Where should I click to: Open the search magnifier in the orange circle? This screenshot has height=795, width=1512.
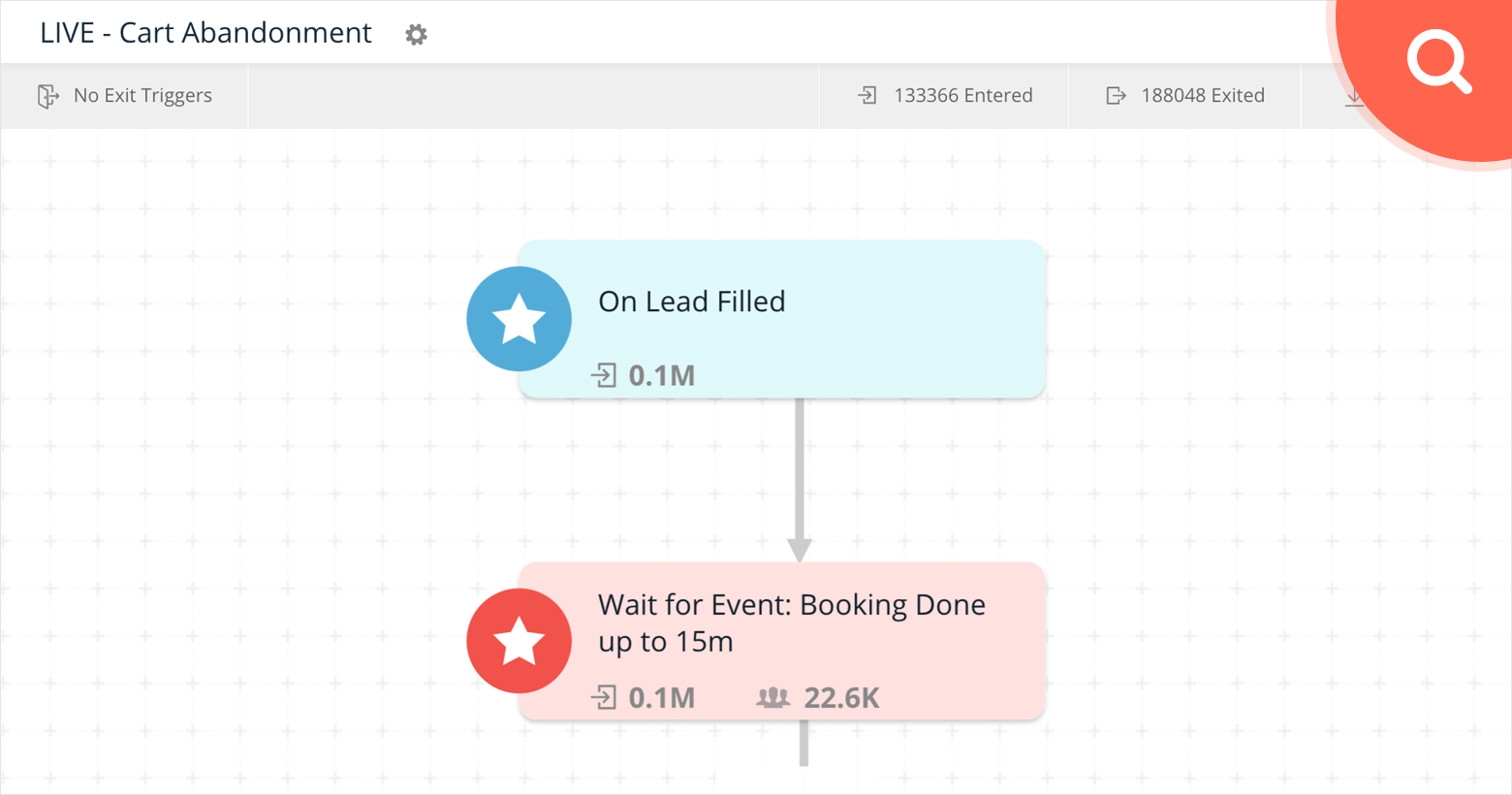pos(1438,61)
